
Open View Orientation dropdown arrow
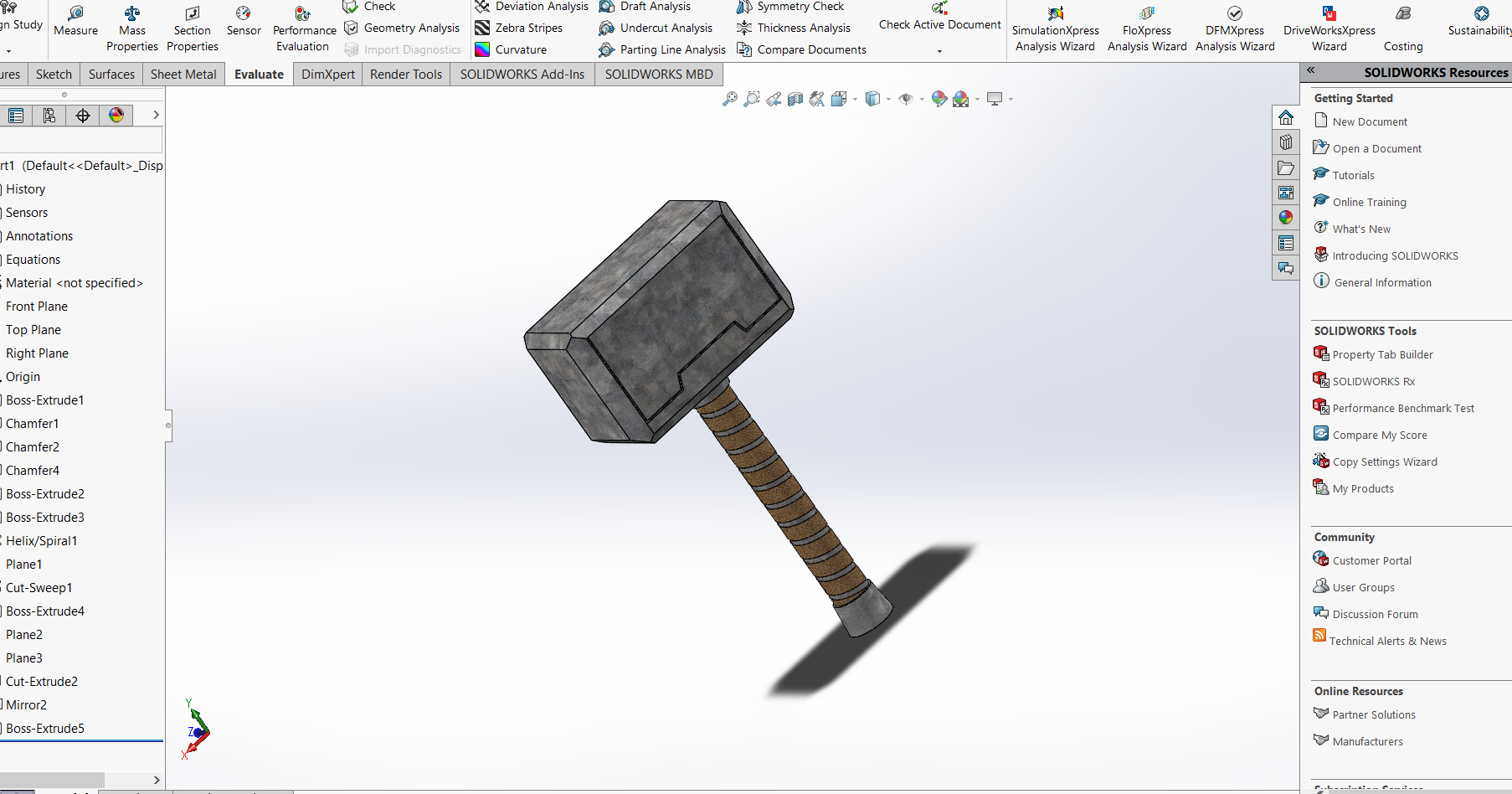tap(855, 100)
